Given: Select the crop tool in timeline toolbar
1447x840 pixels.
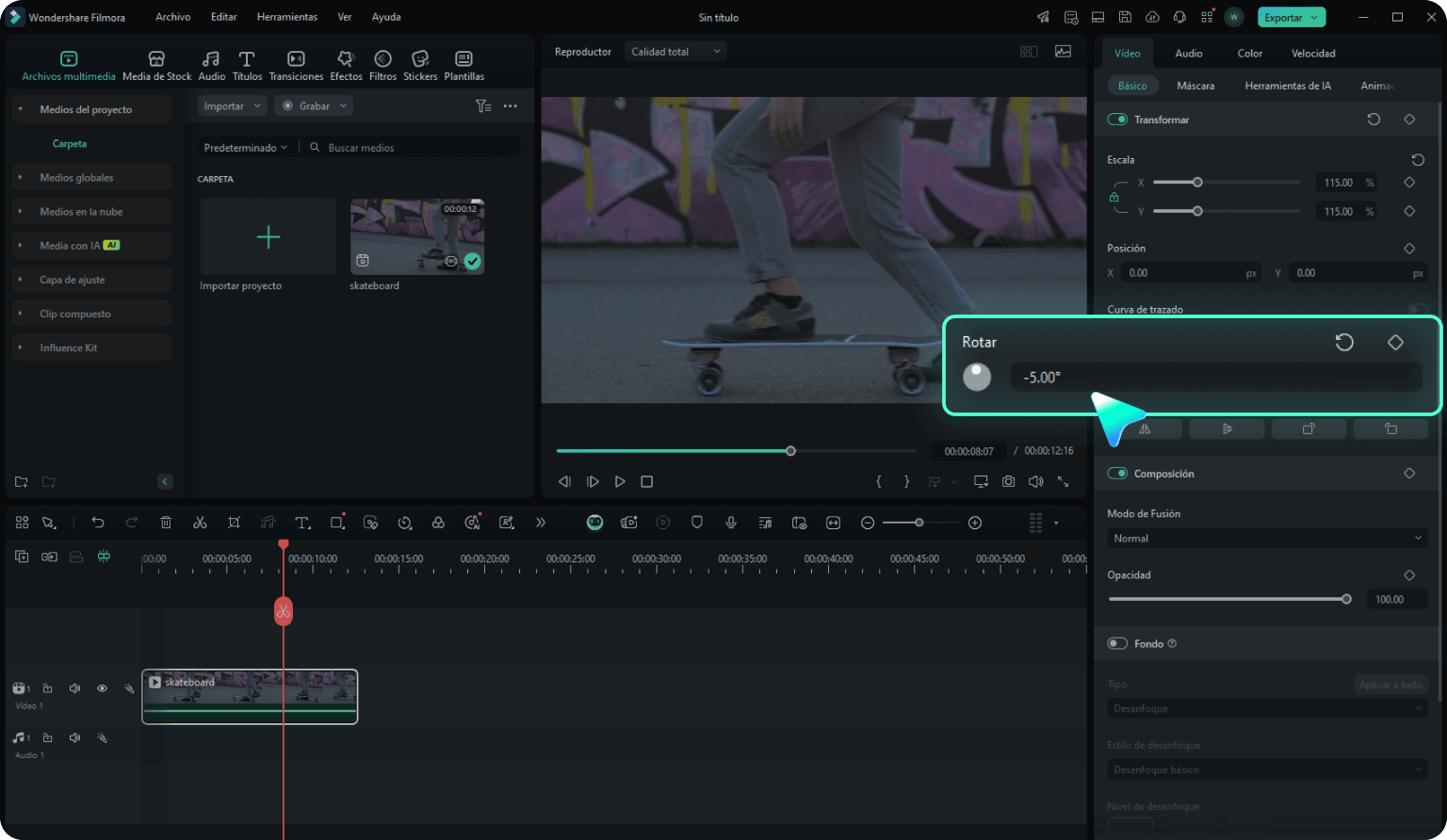Looking at the screenshot, I should (x=234, y=523).
